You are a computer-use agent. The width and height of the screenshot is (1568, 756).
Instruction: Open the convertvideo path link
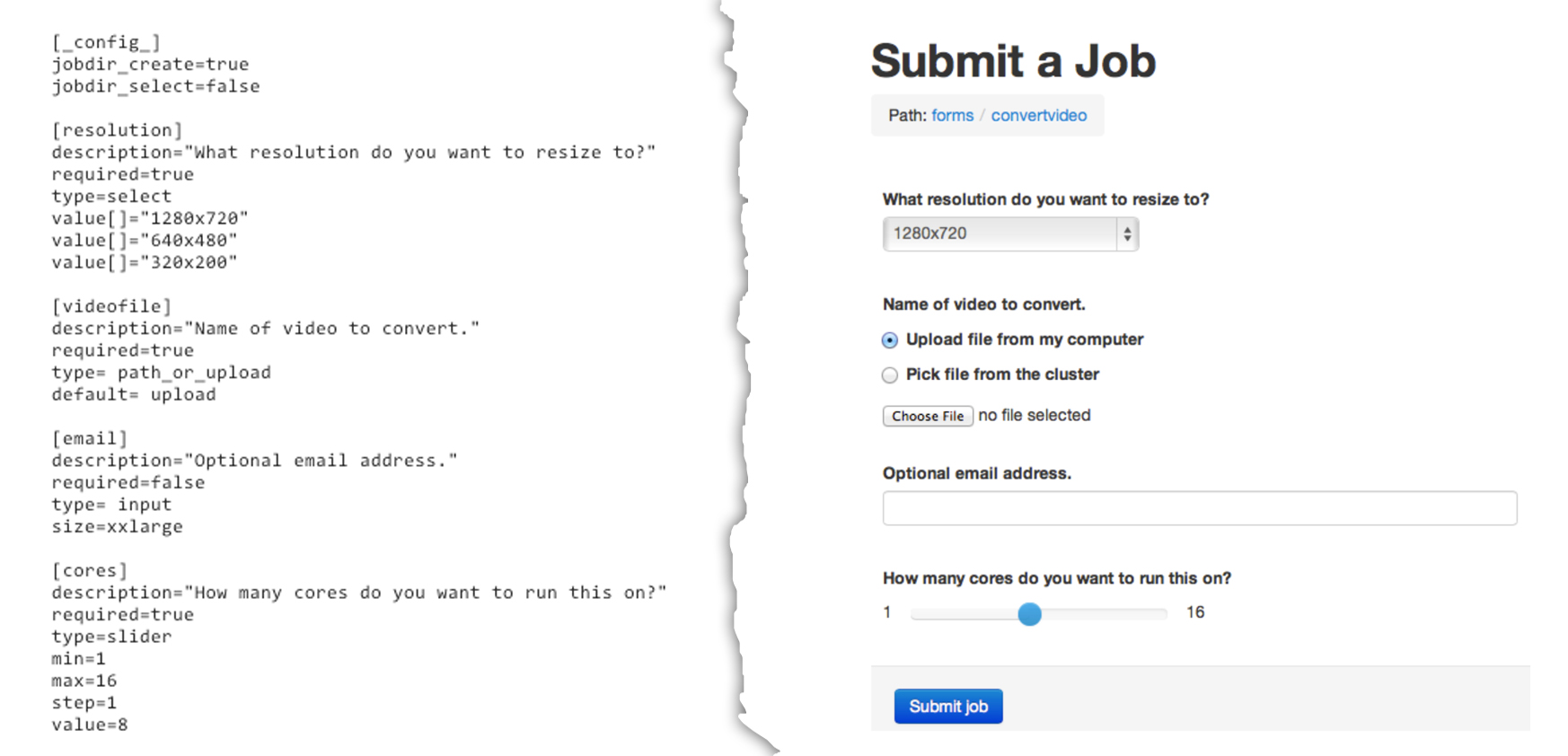click(1039, 115)
